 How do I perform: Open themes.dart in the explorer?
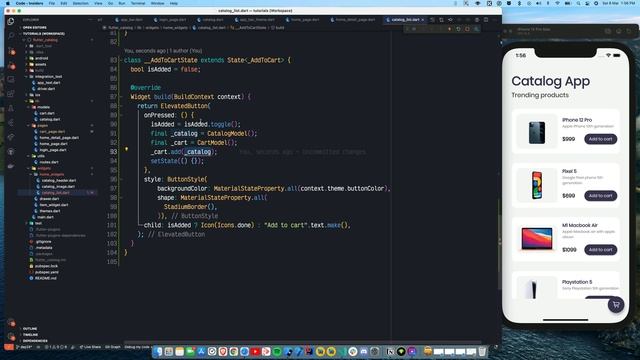(x=50, y=211)
